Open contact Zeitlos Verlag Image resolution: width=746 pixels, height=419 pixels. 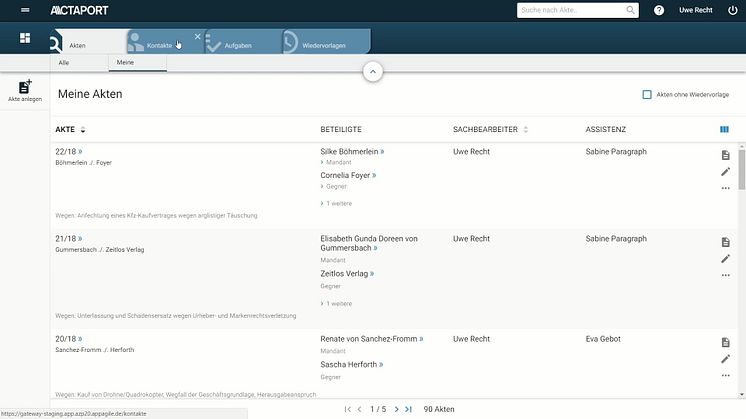click(x=347, y=274)
